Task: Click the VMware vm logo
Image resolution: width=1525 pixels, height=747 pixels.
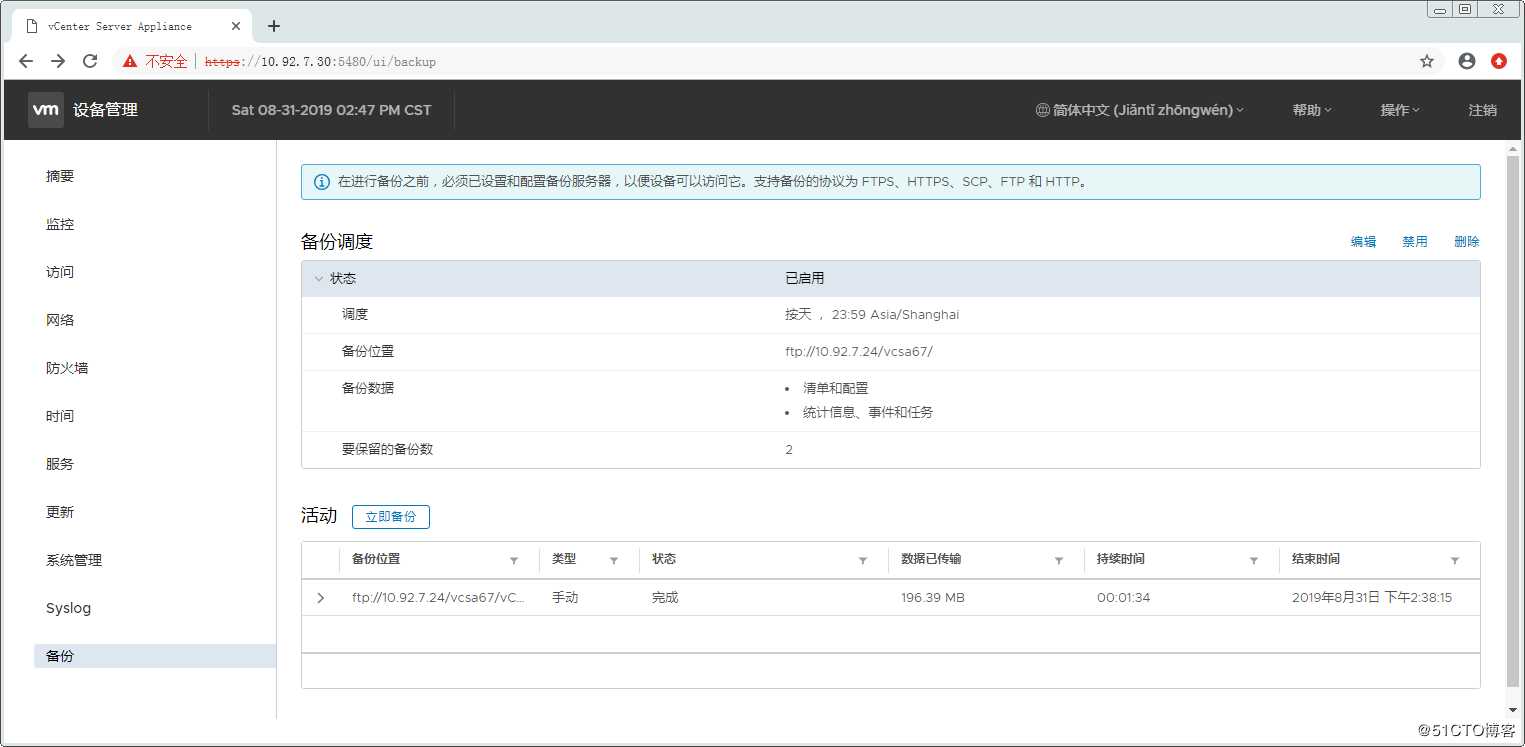Action: (x=46, y=110)
